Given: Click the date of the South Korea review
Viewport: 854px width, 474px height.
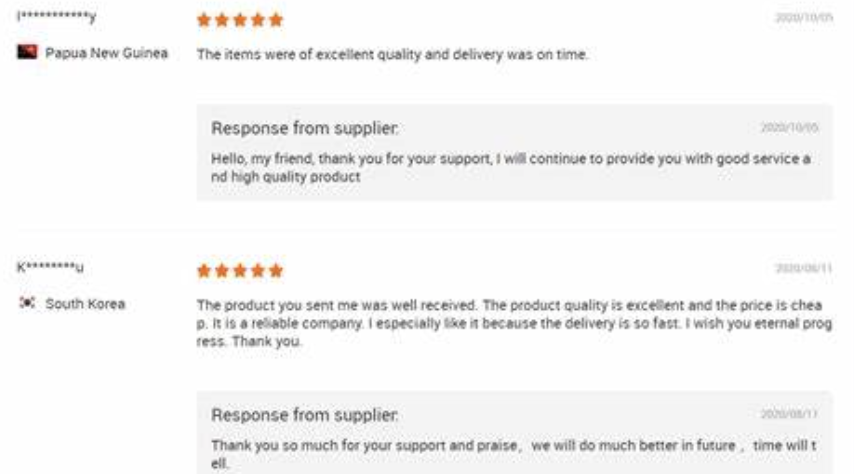Looking at the screenshot, I should pos(804,268).
